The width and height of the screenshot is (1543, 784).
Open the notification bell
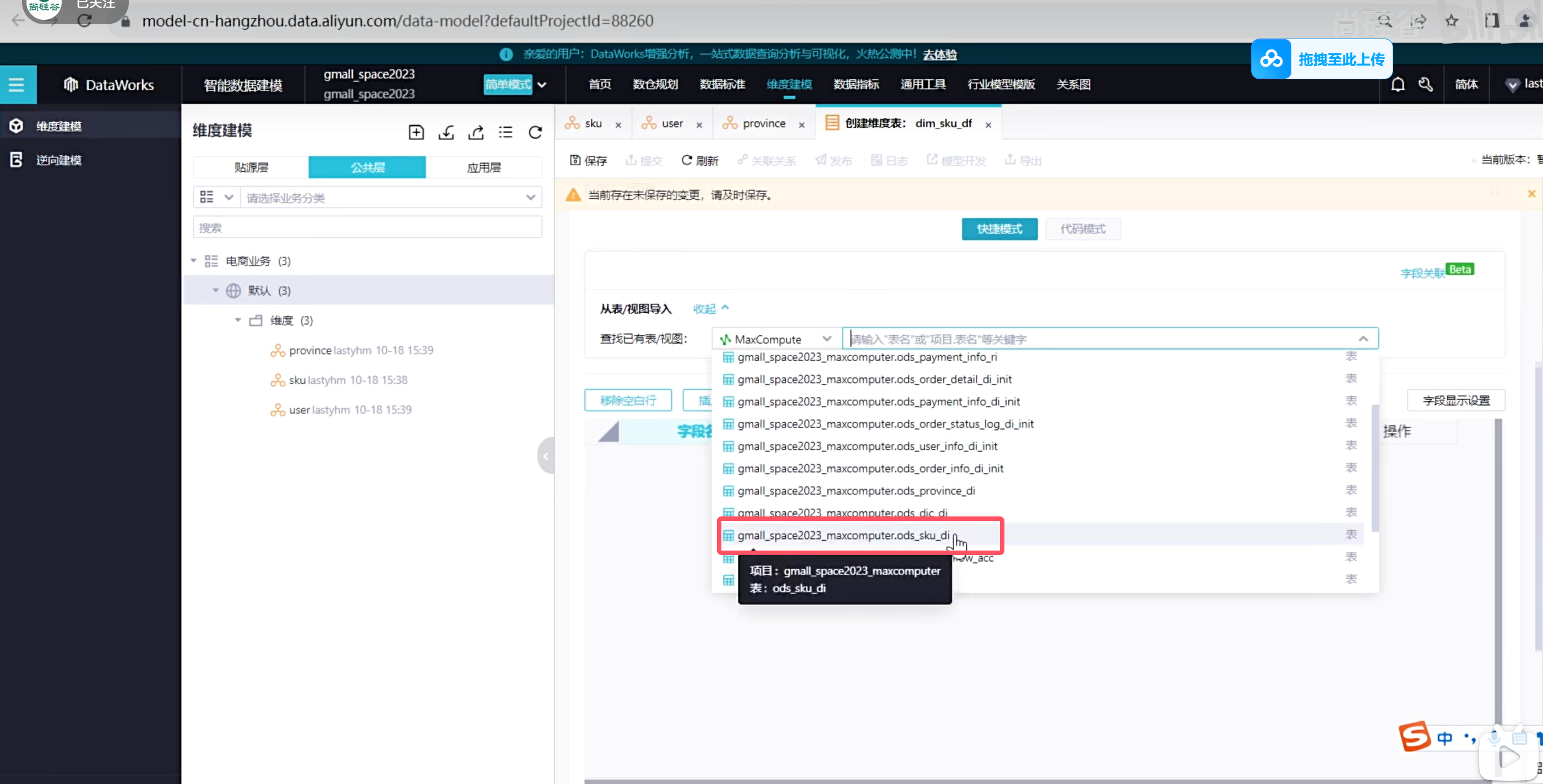1398,84
